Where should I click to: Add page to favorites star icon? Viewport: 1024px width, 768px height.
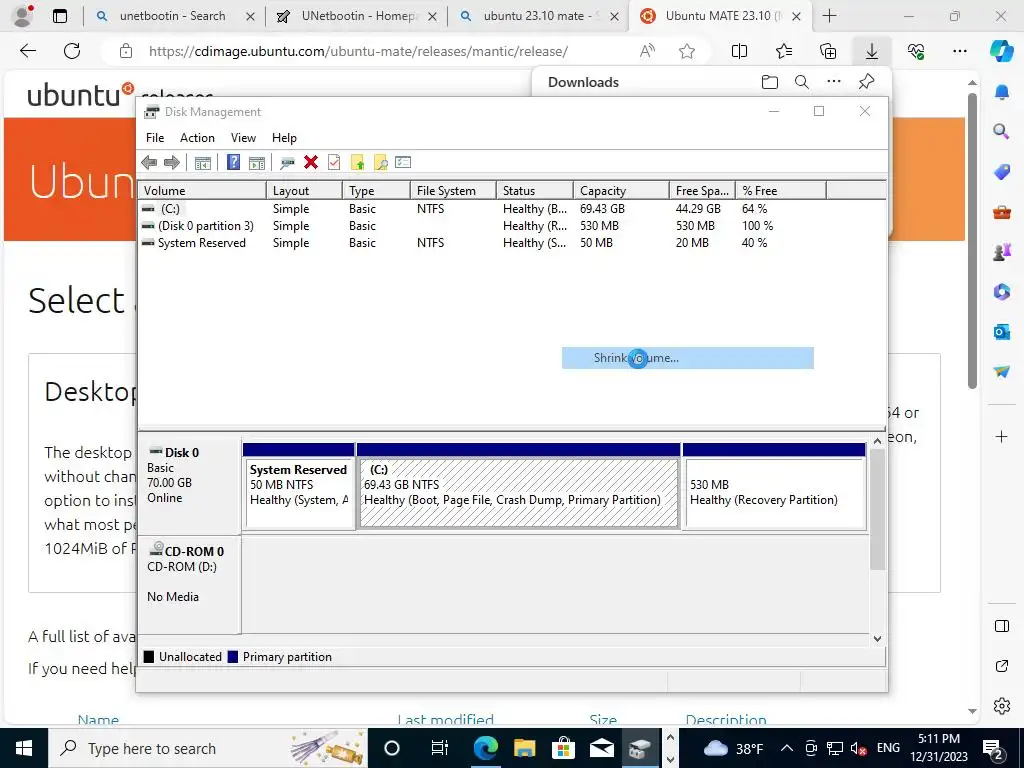(686, 51)
